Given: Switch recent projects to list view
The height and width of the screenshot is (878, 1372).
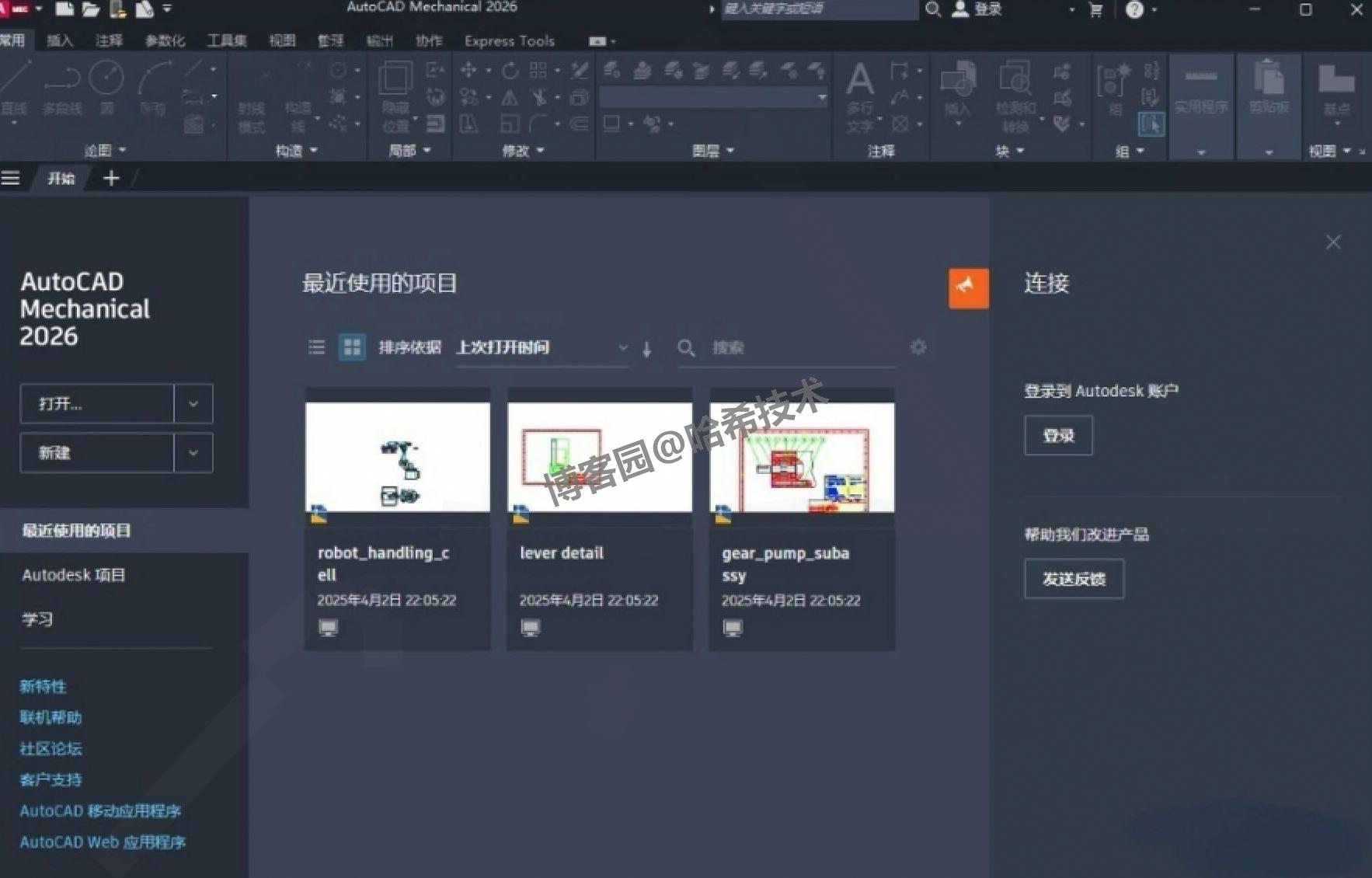Looking at the screenshot, I should pos(315,347).
